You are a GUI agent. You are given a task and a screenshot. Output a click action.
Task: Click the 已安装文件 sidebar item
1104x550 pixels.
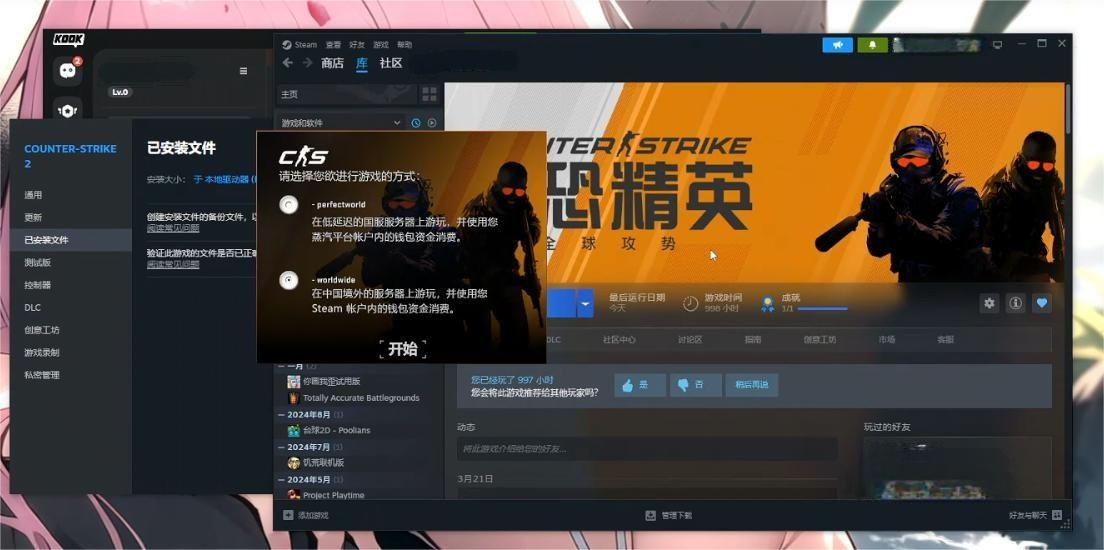70,240
